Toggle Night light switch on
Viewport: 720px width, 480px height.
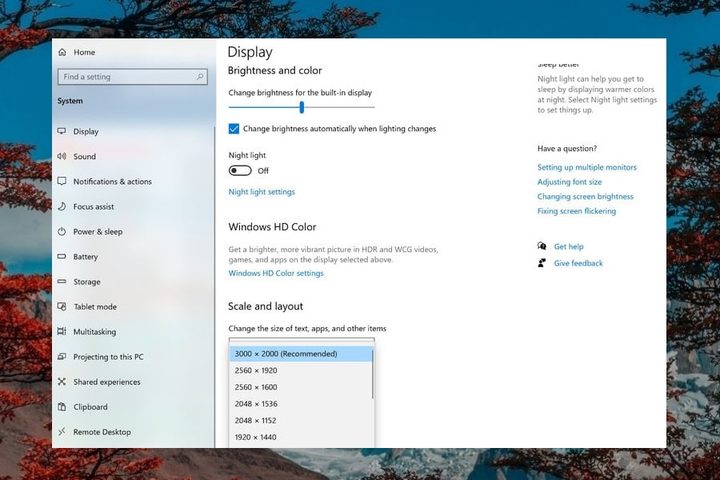pyautogui.click(x=240, y=171)
